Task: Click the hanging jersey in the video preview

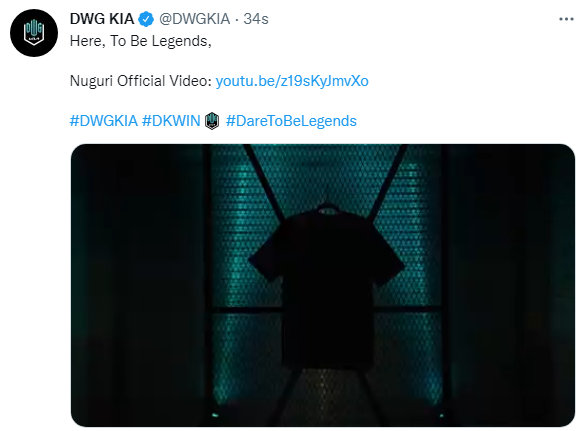Action: pos(326,286)
